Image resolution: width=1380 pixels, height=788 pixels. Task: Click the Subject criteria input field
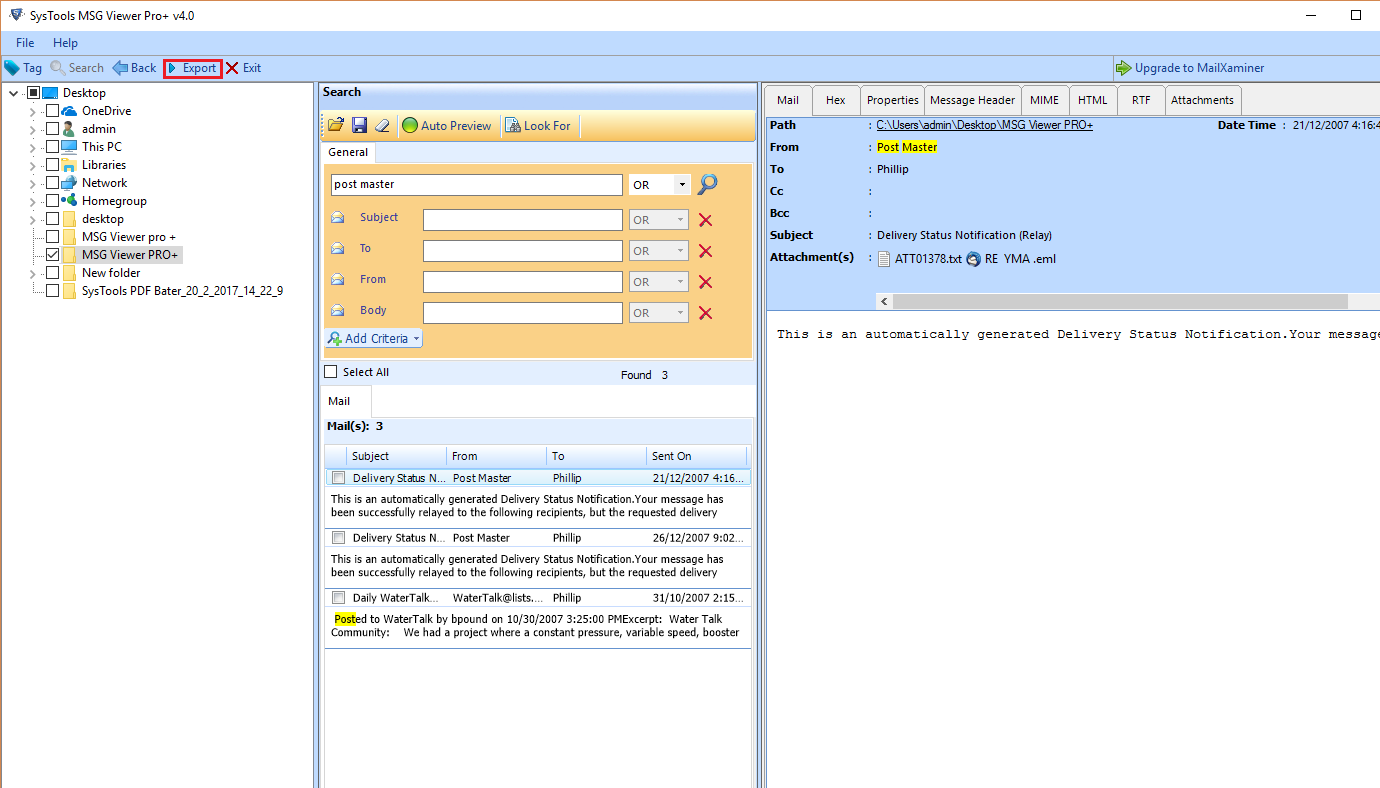[x=523, y=220]
